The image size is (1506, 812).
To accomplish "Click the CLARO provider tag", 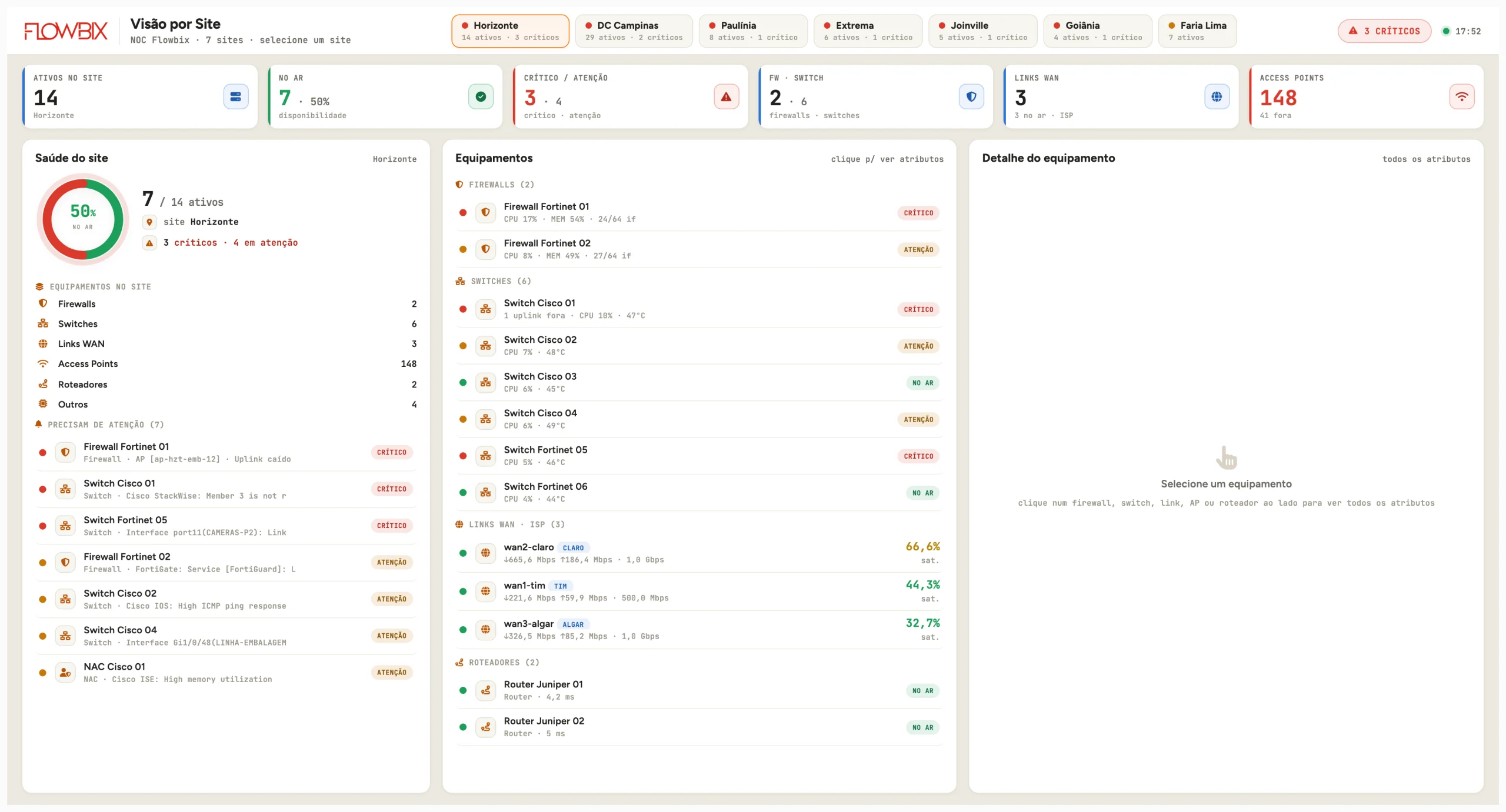I will pos(573,548).
